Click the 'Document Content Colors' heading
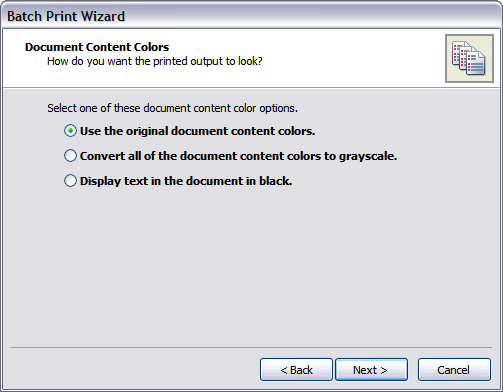Viewport: 503px width, 392px height. point(97,47)
